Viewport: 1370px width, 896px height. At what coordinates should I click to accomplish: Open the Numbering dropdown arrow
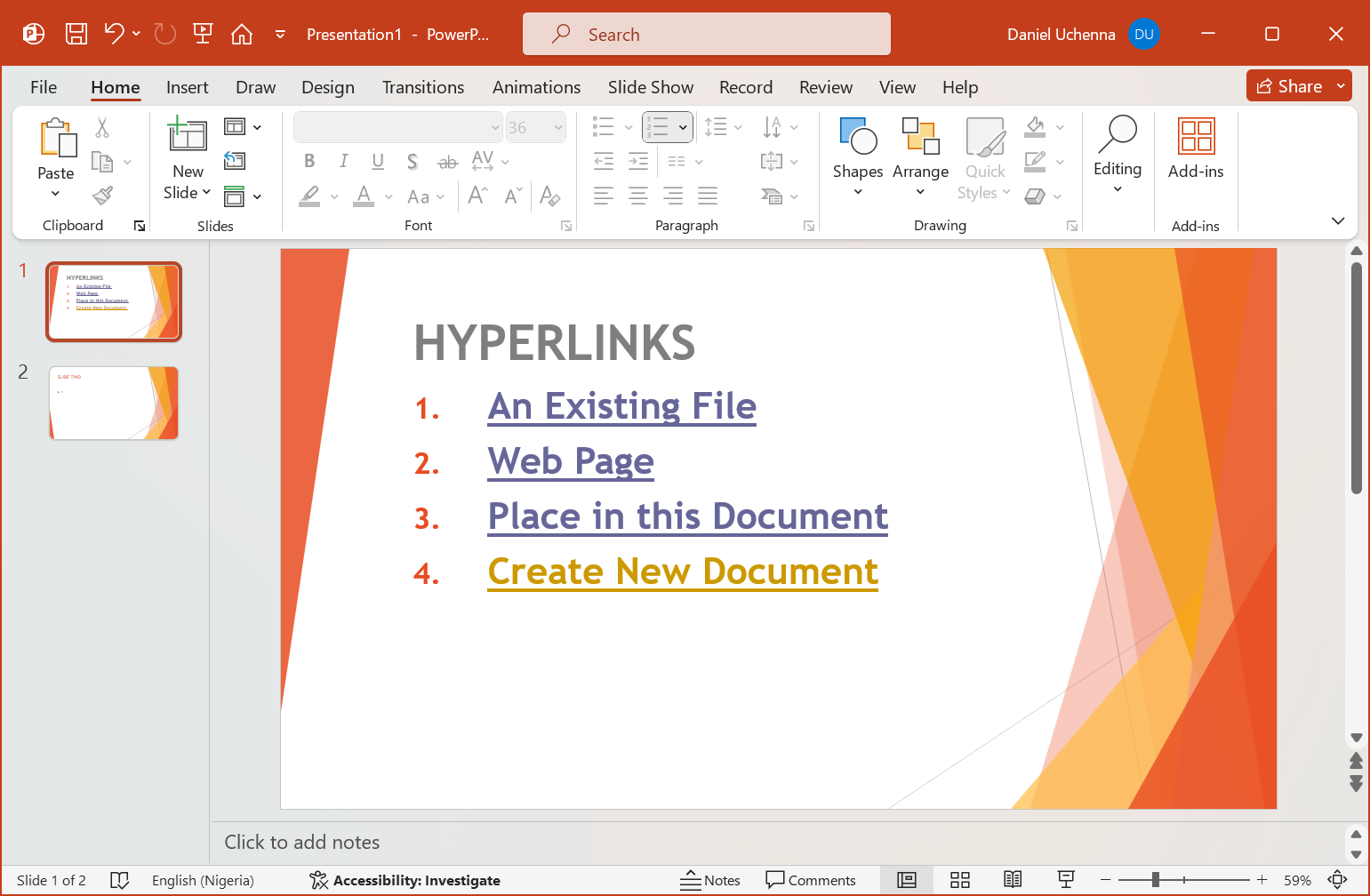(x=681, y=126)
